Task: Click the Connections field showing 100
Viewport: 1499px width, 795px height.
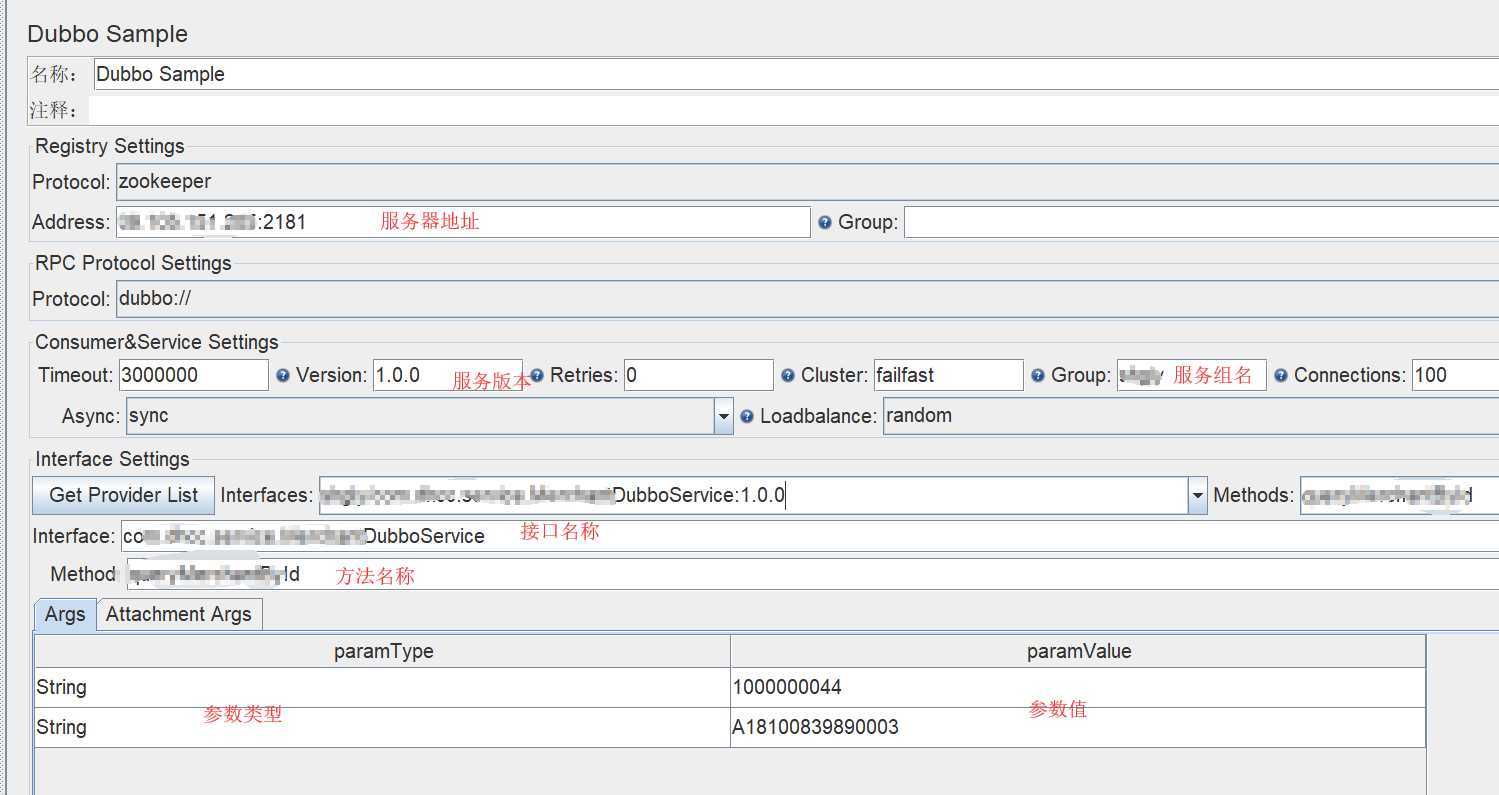Action: [x=1455, y=375]
